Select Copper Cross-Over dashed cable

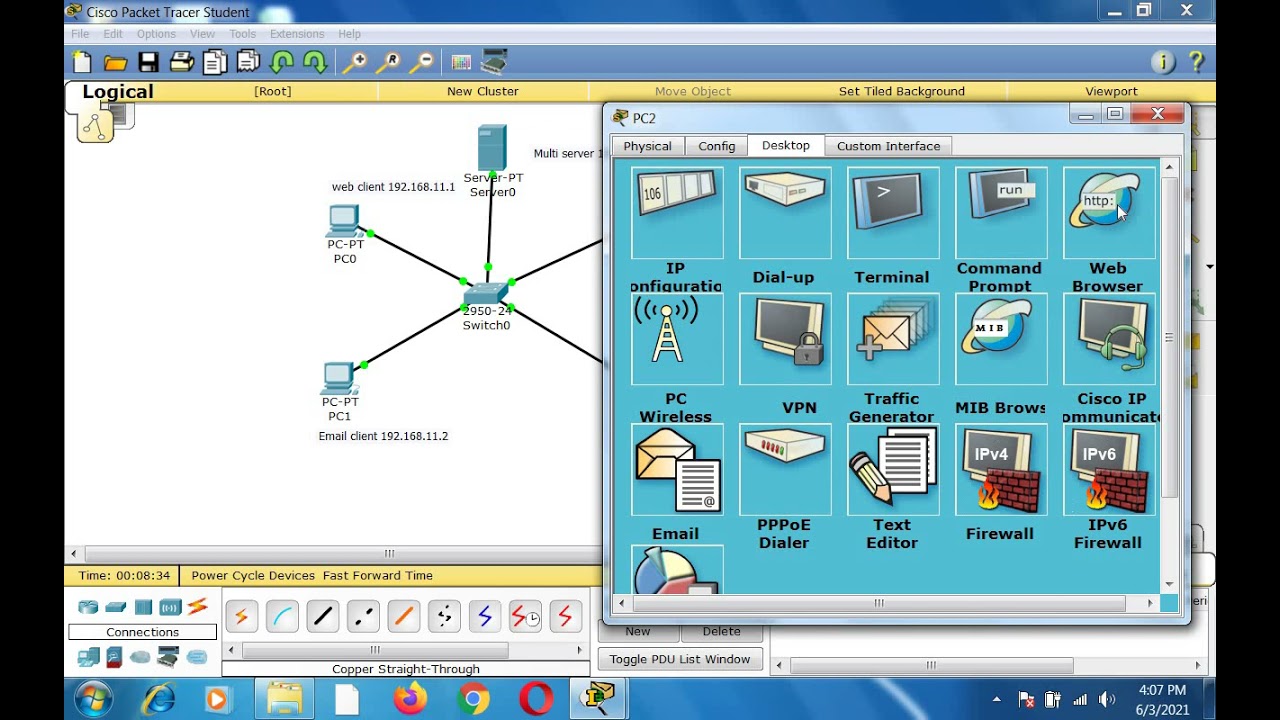363,617
